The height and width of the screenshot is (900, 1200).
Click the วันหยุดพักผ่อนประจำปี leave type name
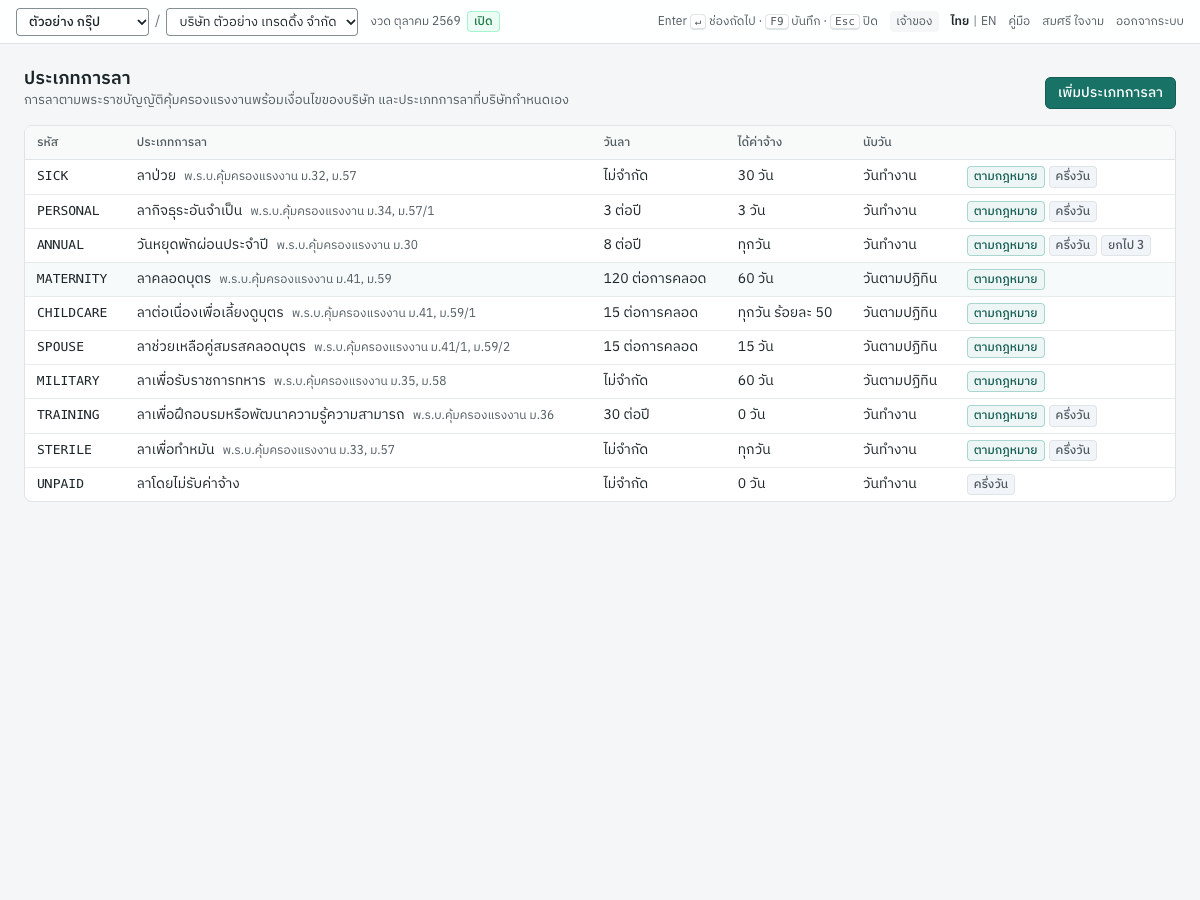click(x=203, y=245)
